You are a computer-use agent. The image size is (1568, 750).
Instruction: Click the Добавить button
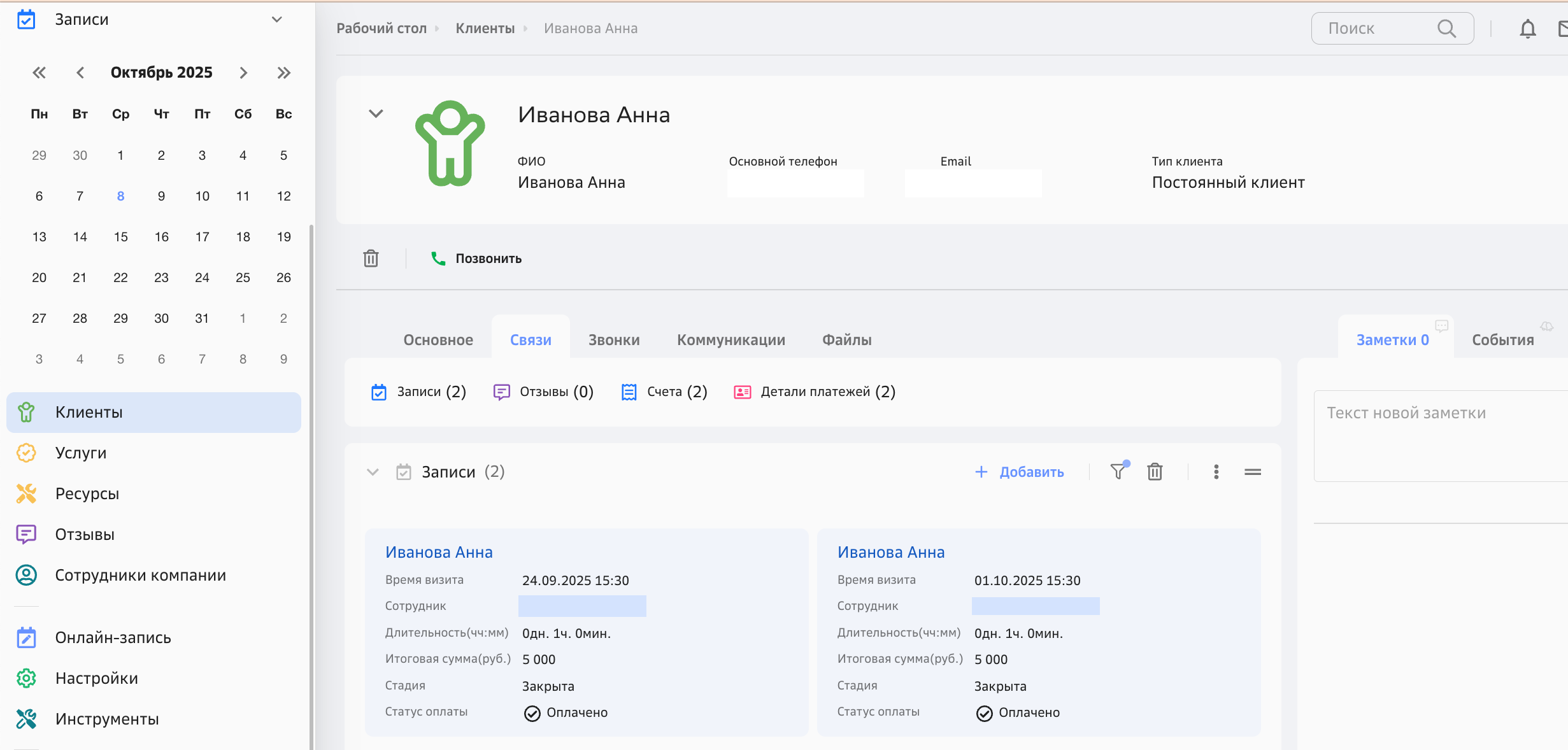[1020, 472]
